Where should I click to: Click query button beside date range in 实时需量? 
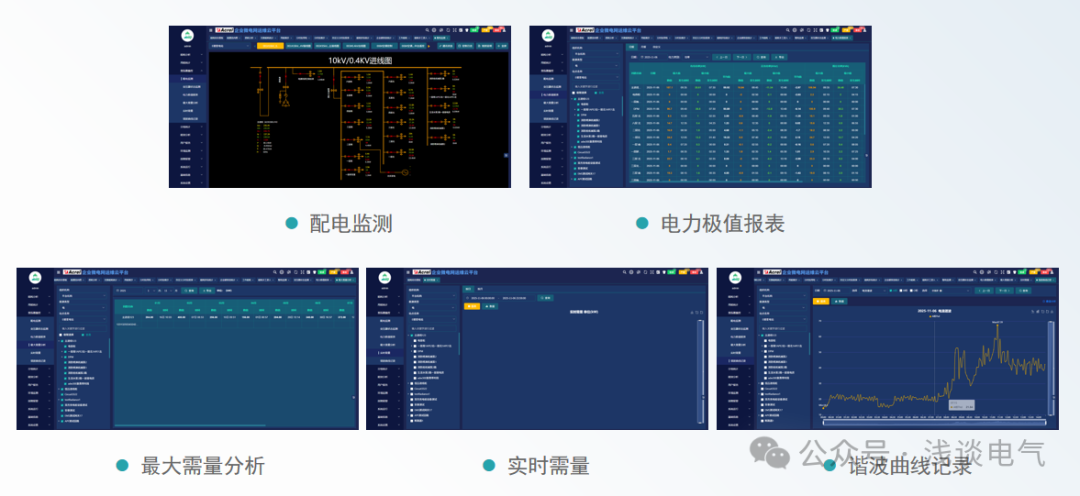coord(546,298)
